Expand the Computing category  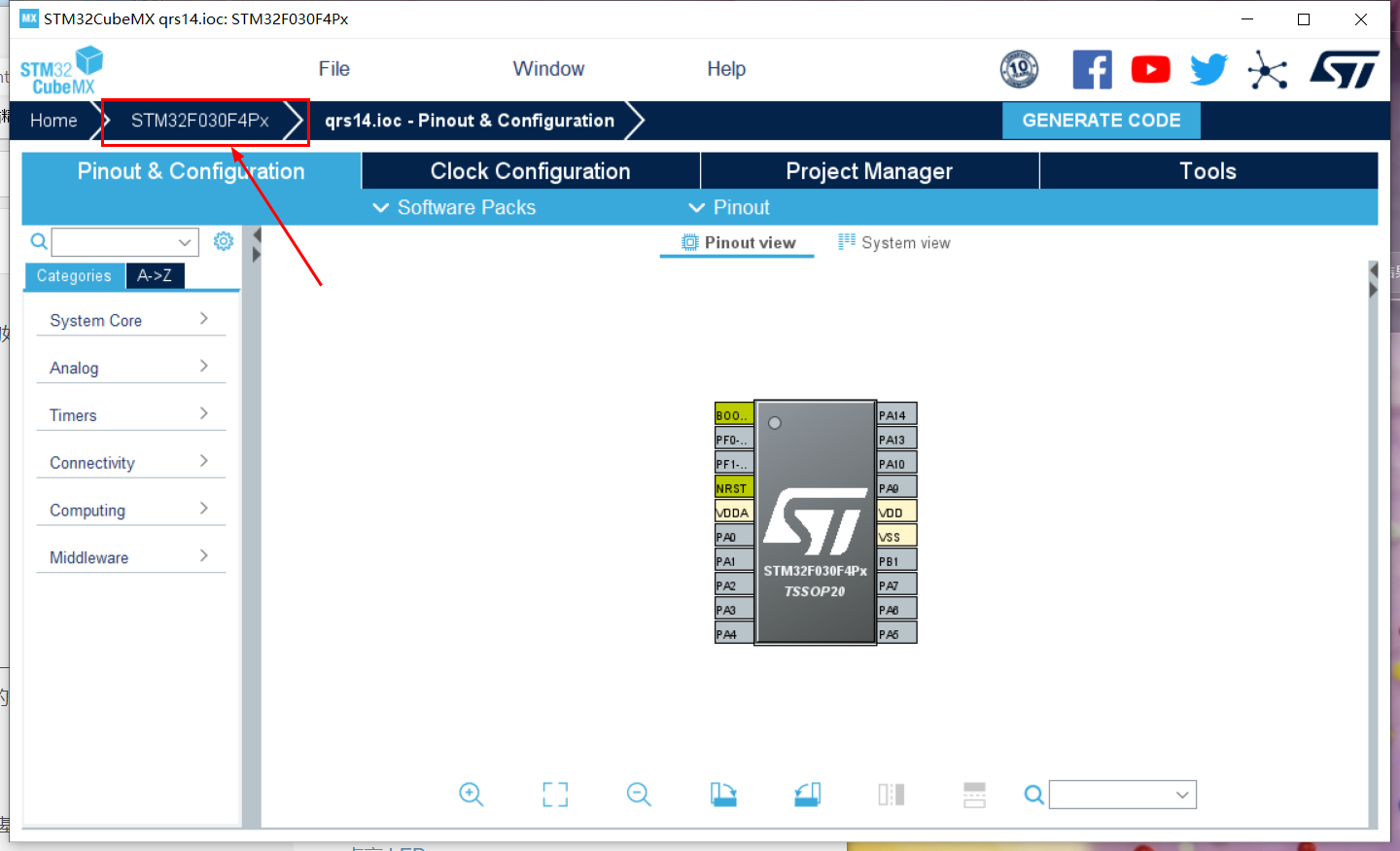pyautogui.click(x=130, y=510)
